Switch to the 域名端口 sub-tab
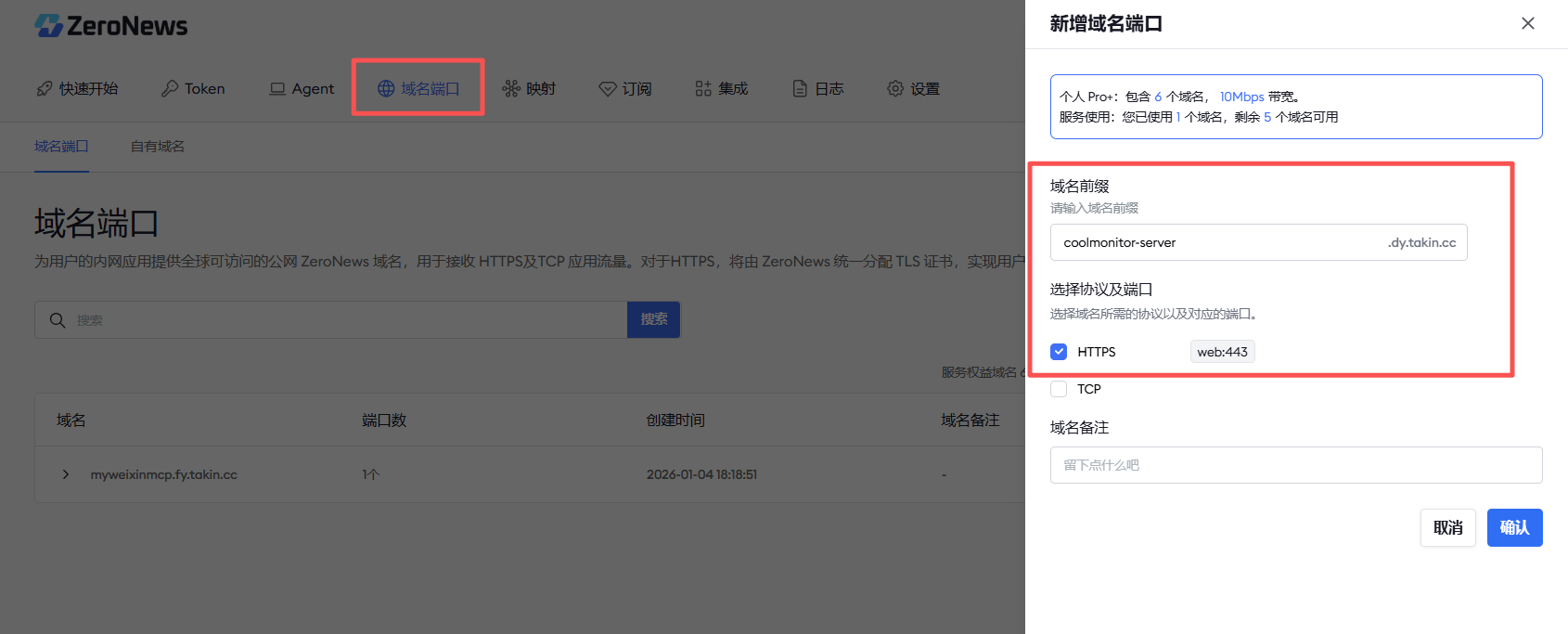This screenshot has width=1568, height=634. (x=61, y=147)
